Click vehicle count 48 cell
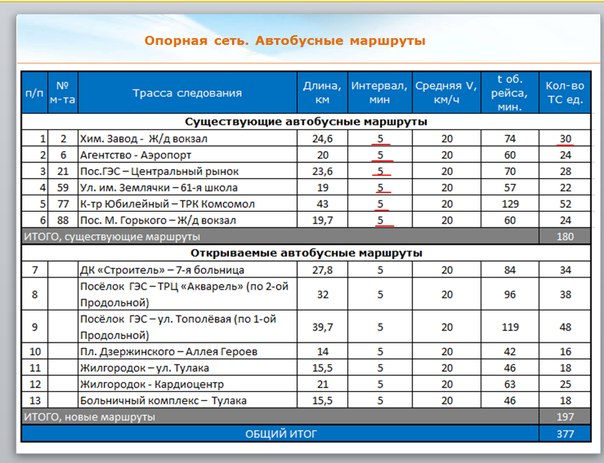The image size is (604, 463). click(x=565, y=327)
